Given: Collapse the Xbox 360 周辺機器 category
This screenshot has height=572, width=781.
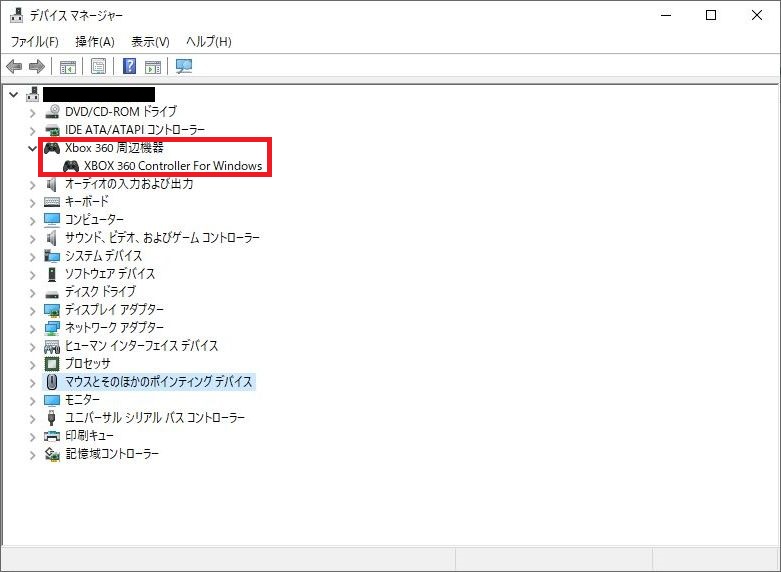Looking at the screenshot, I should click(33, 148).
